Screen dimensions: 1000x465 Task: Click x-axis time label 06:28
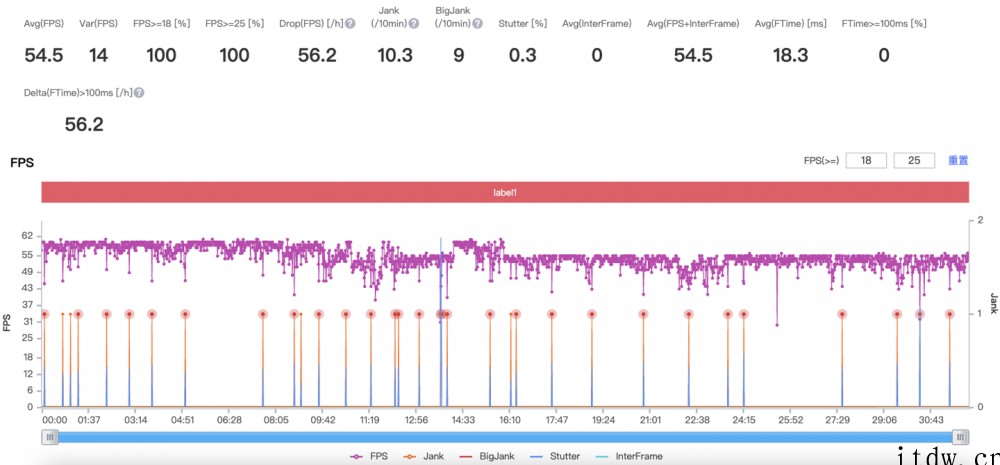pos(229,420)
